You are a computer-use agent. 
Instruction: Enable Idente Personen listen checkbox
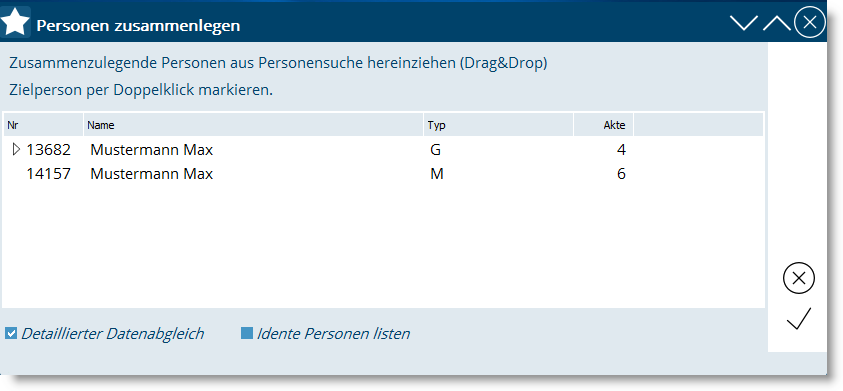(x=247, y=333)
